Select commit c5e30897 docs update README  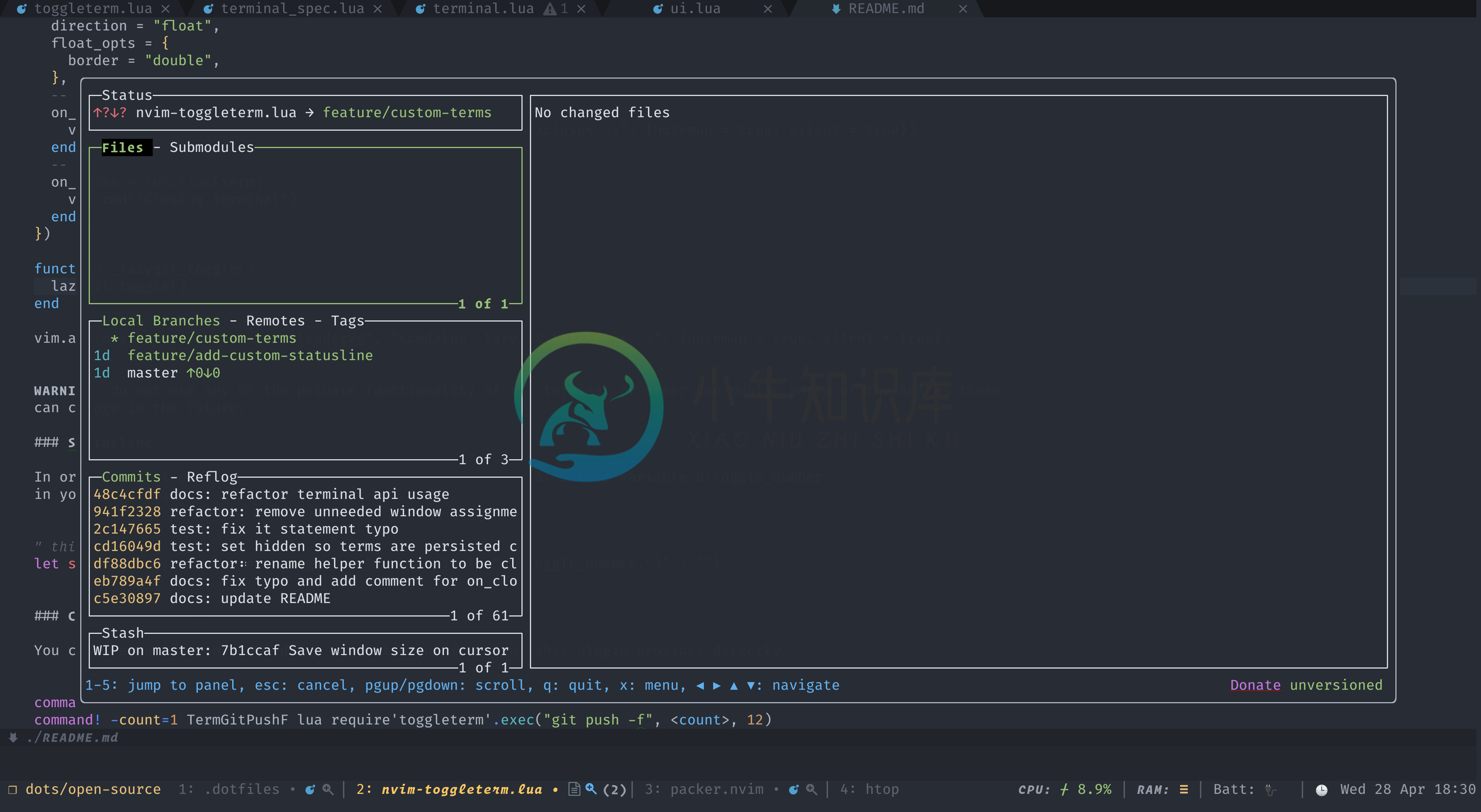point(306,598)
